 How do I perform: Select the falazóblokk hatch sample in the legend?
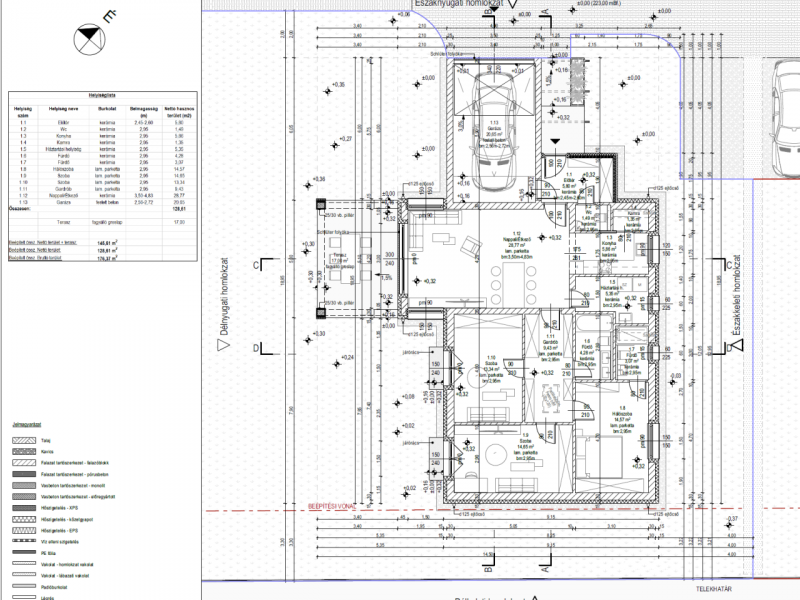point(24,463)
